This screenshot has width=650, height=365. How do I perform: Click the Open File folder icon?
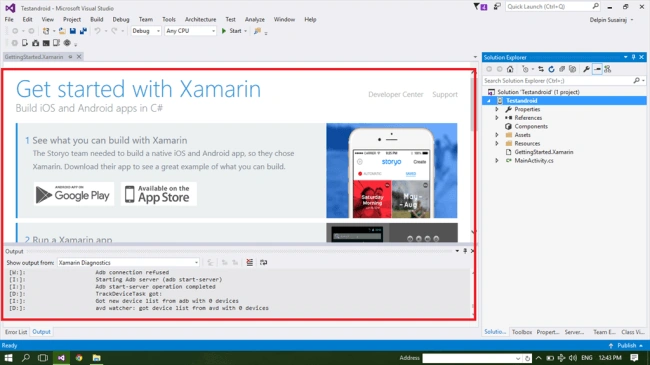click(x=62, y=31)
